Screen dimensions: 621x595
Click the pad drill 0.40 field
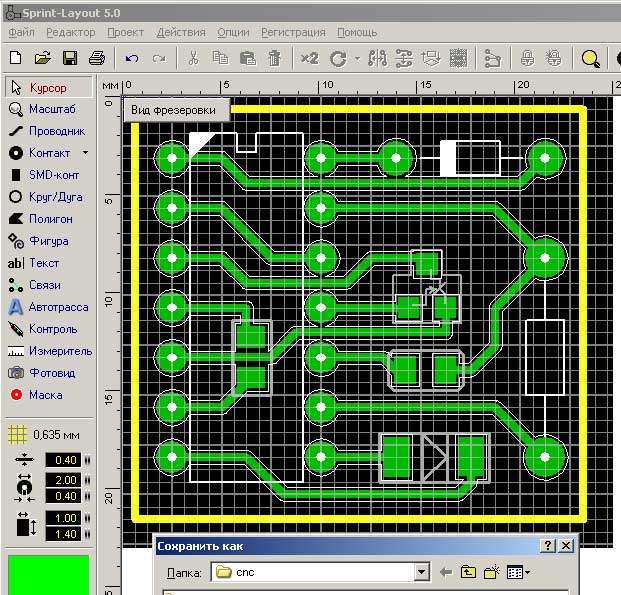tap(63, 496)
